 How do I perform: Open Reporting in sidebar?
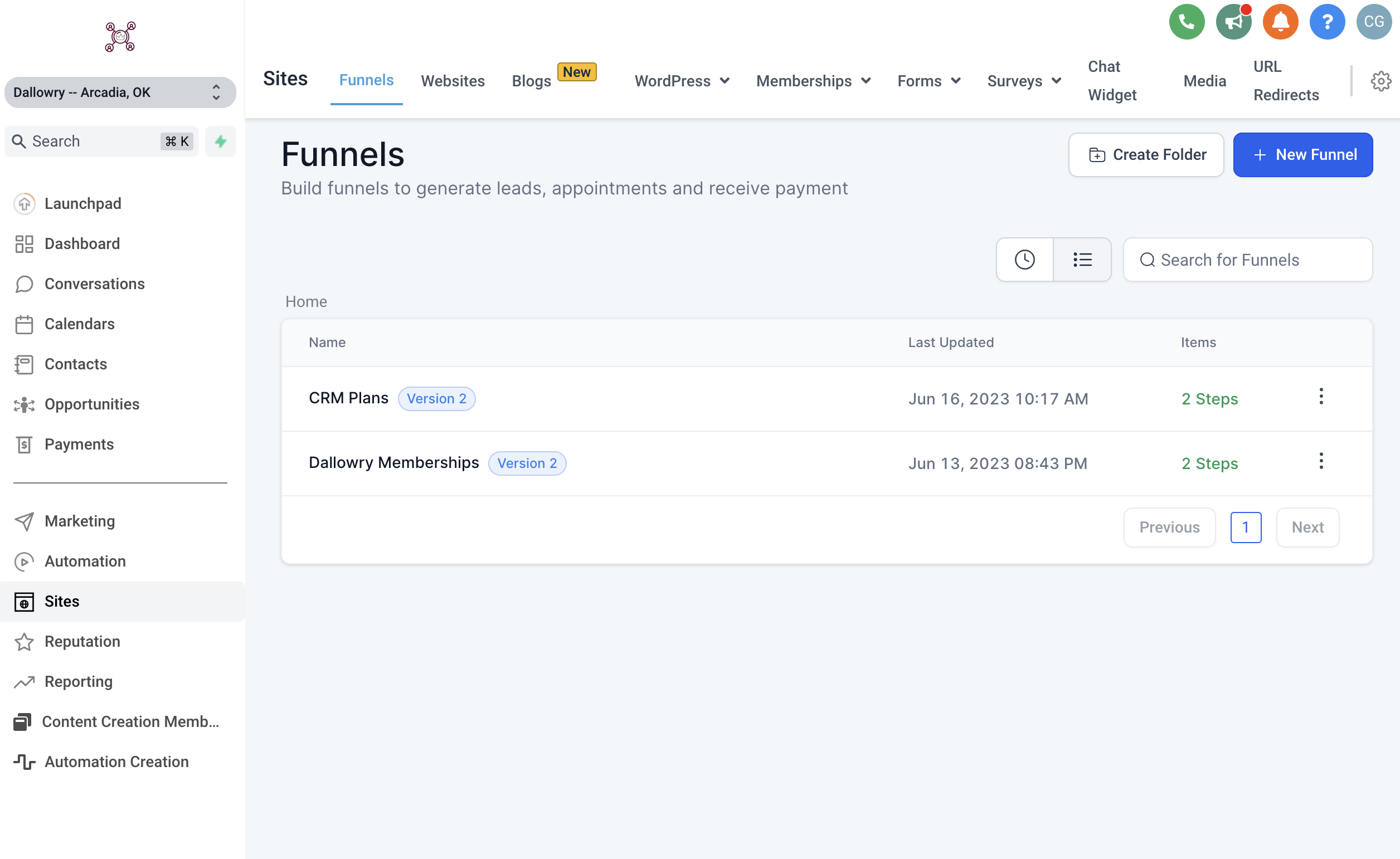pyautogui.click(x=79, y=682)
